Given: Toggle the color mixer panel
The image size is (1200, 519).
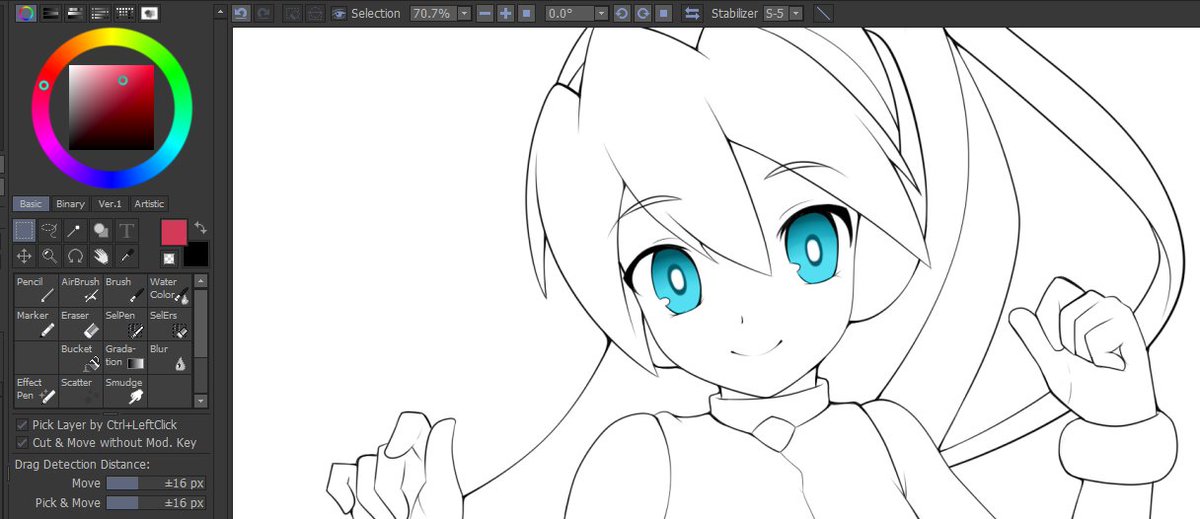Looking at the screenshot, I should coord(100,12).
